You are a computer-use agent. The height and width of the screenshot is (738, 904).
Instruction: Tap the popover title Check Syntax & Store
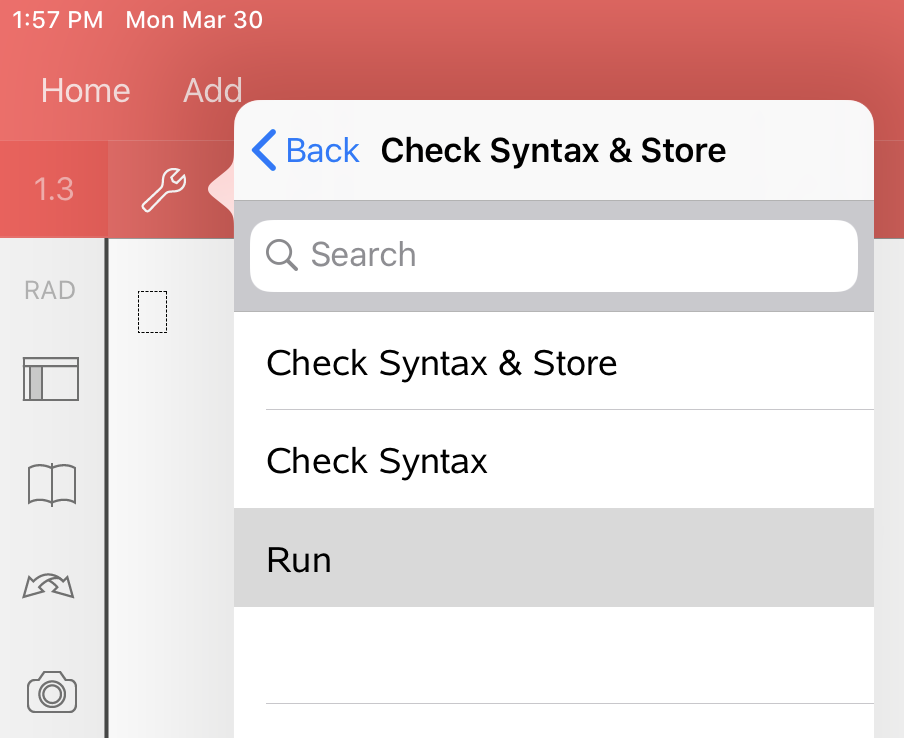(553, 151)
